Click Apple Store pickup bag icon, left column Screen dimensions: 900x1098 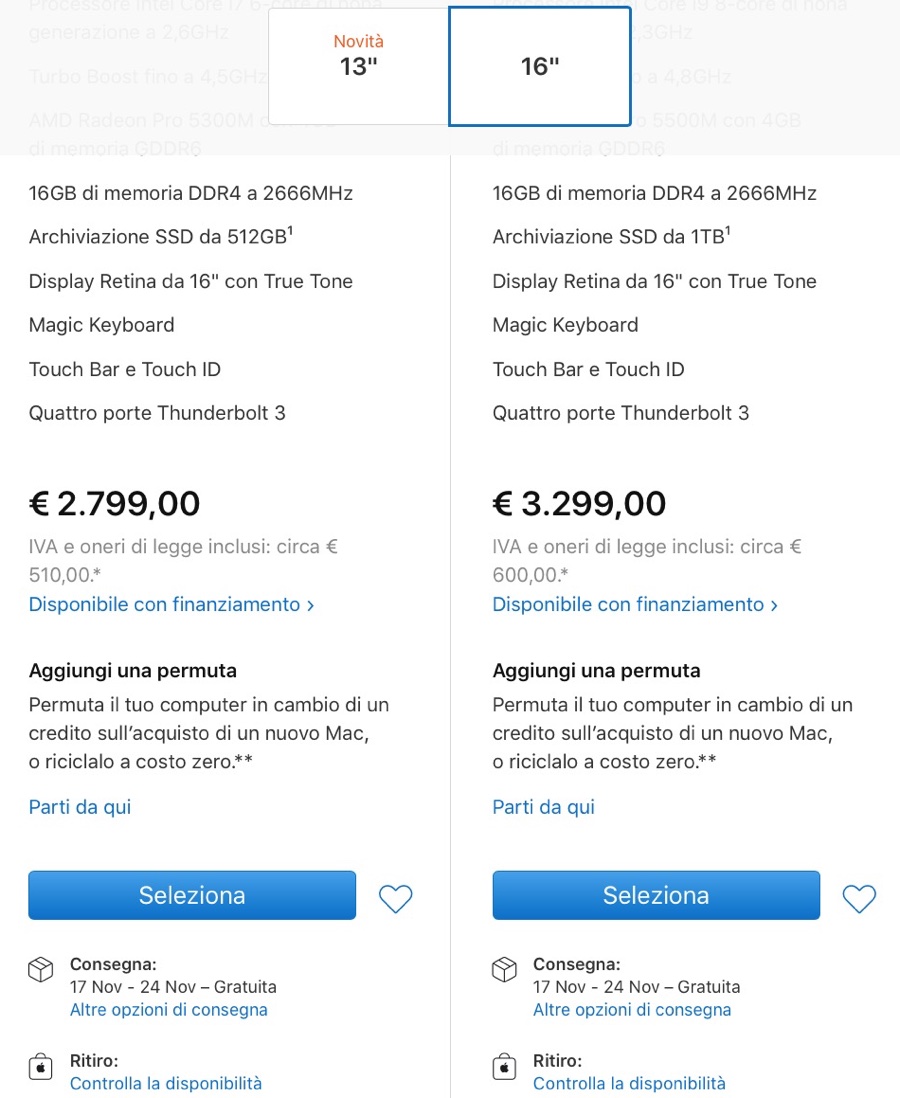[x=41, y=1067]
